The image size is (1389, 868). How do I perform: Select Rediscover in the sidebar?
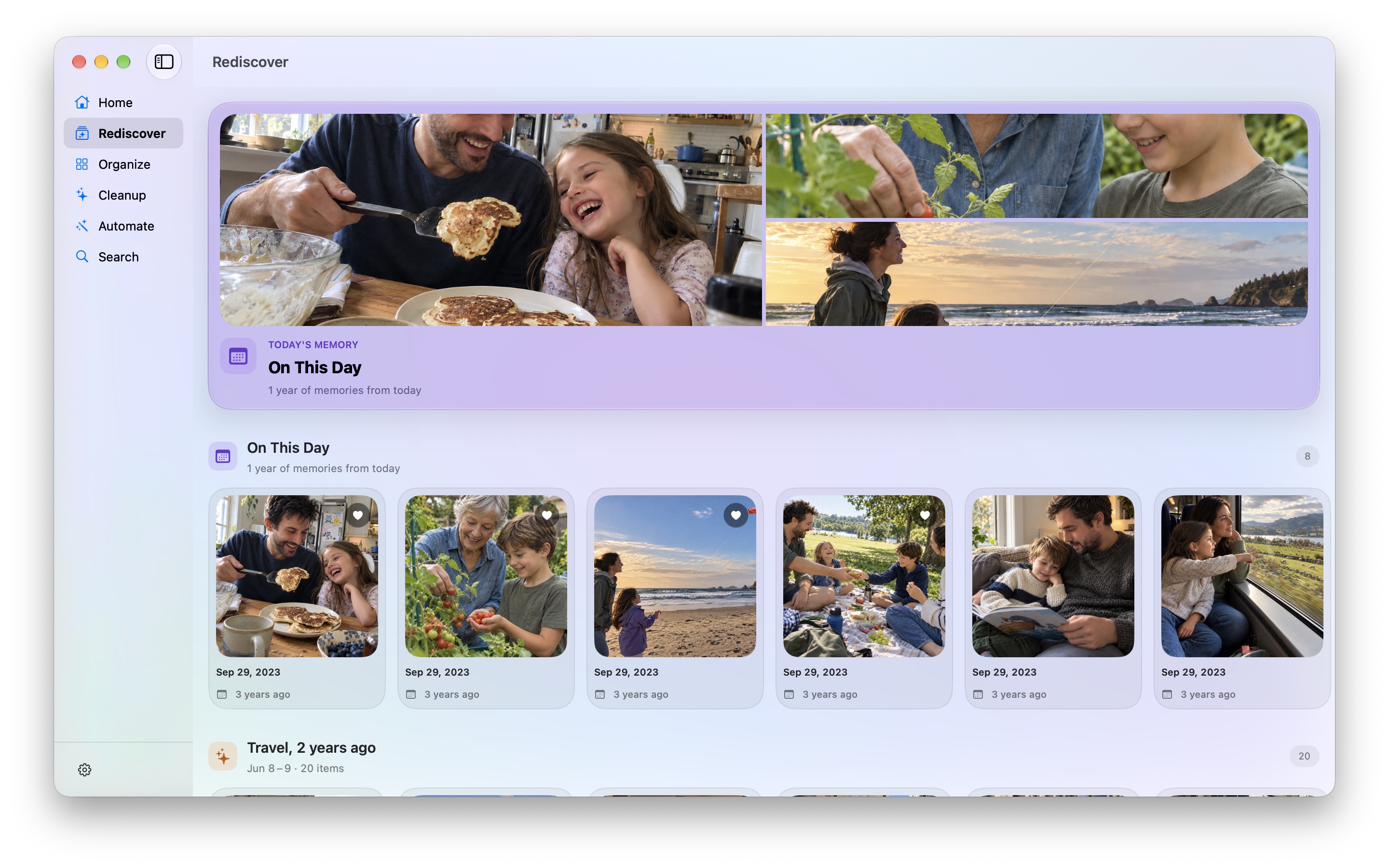pyautogui.click(x=123, y=133)
